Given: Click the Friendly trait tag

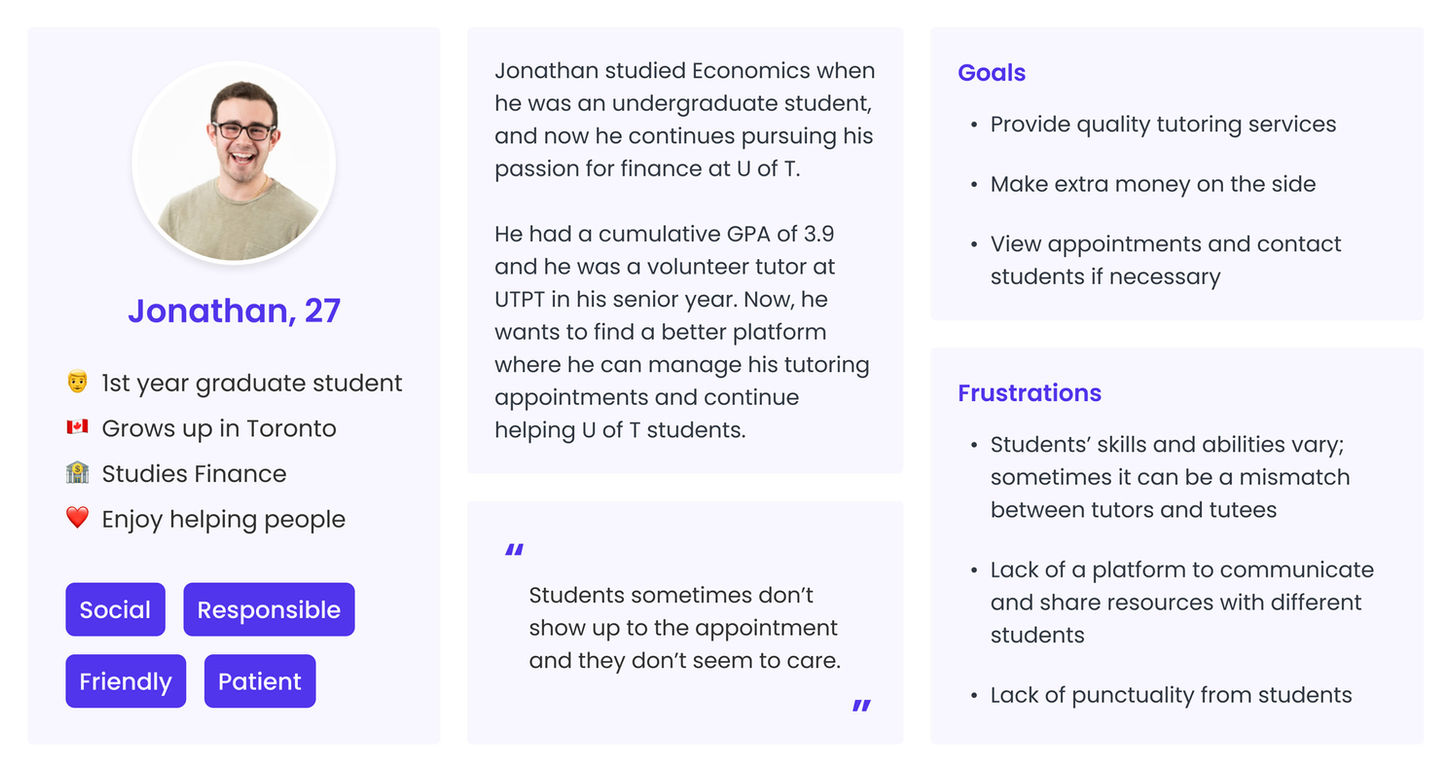Looking at the screenshot, I should pos(125,681).
